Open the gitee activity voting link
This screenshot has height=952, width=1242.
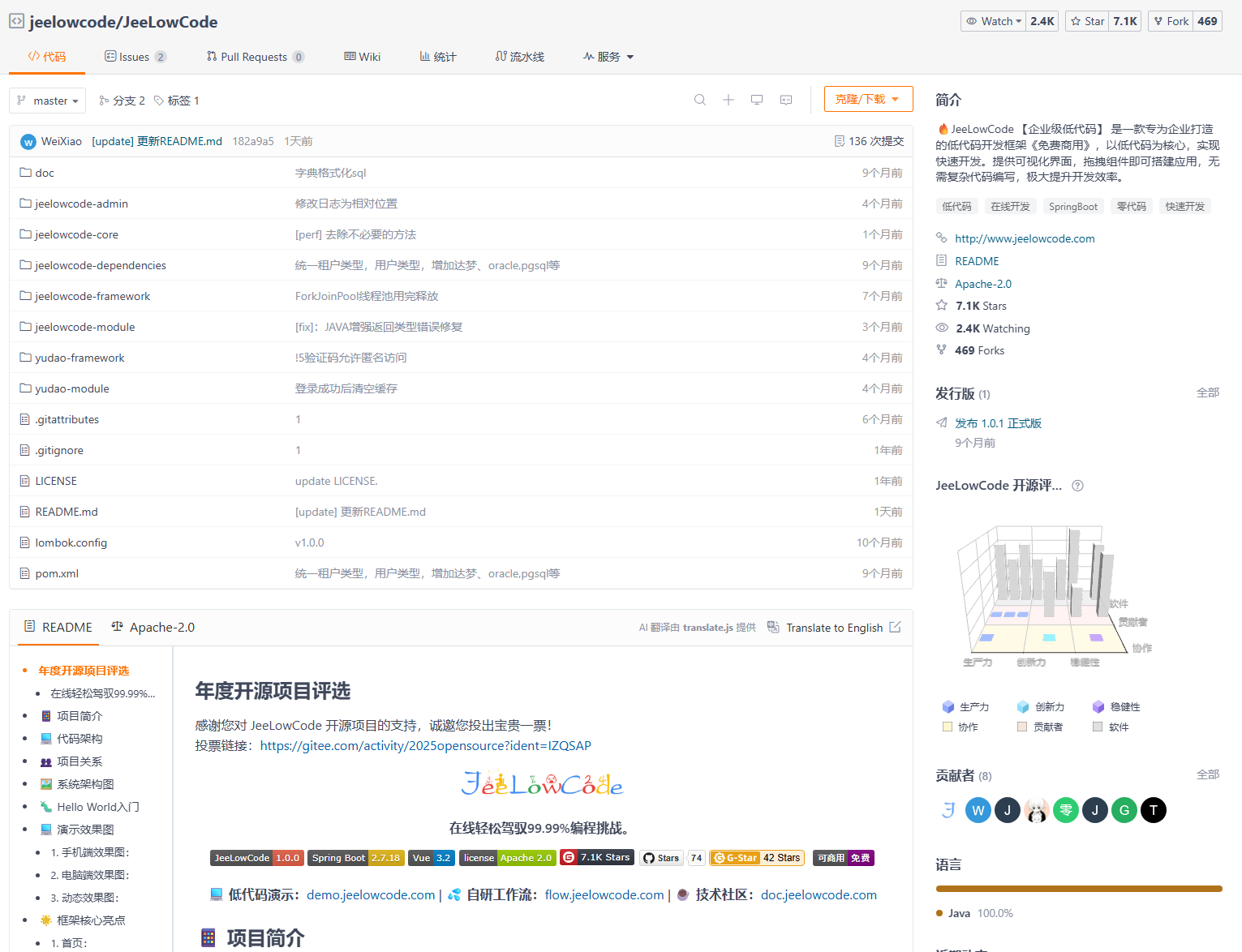[425, 745]
